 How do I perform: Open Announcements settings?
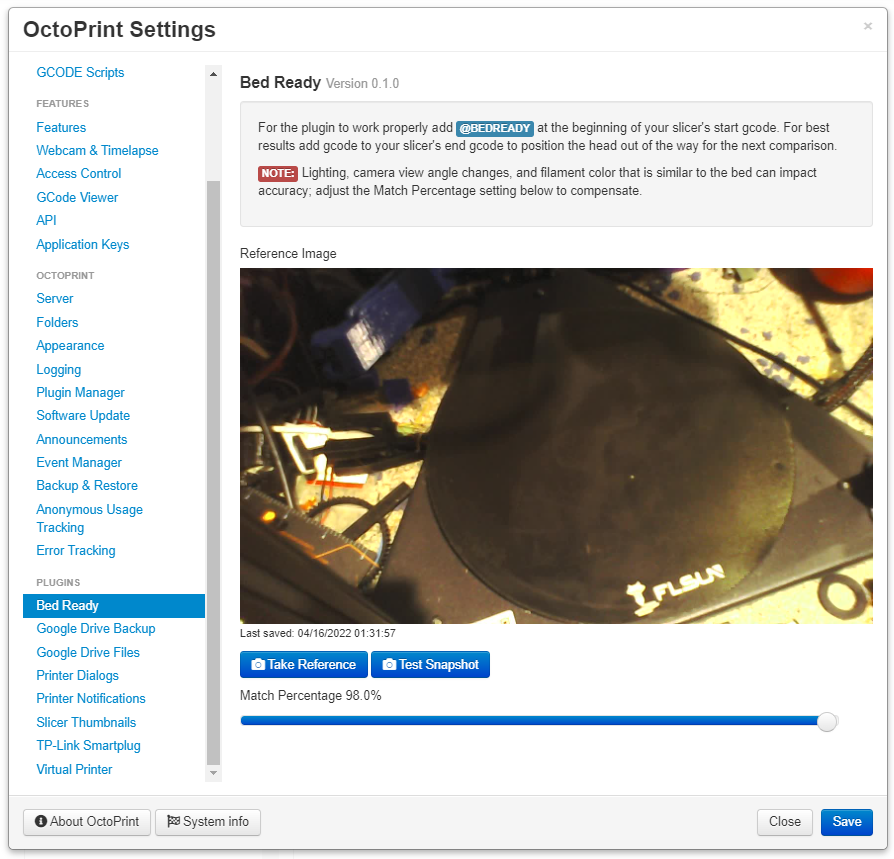(x=82, y=439)
